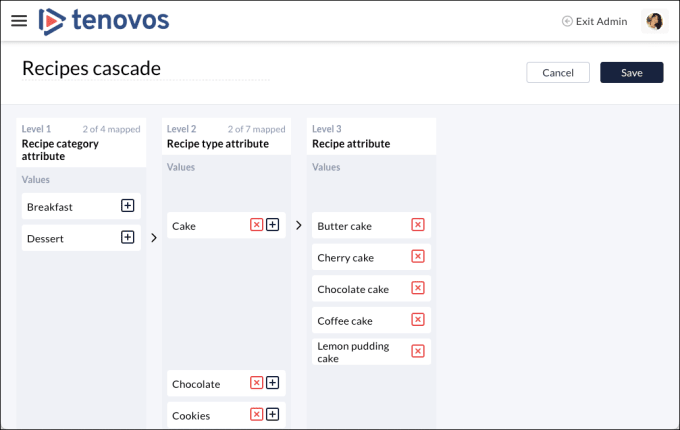Remove Coffee cake with its red X
The height and width of the screenshot is (430, 680).
click(x=418, y=320)
